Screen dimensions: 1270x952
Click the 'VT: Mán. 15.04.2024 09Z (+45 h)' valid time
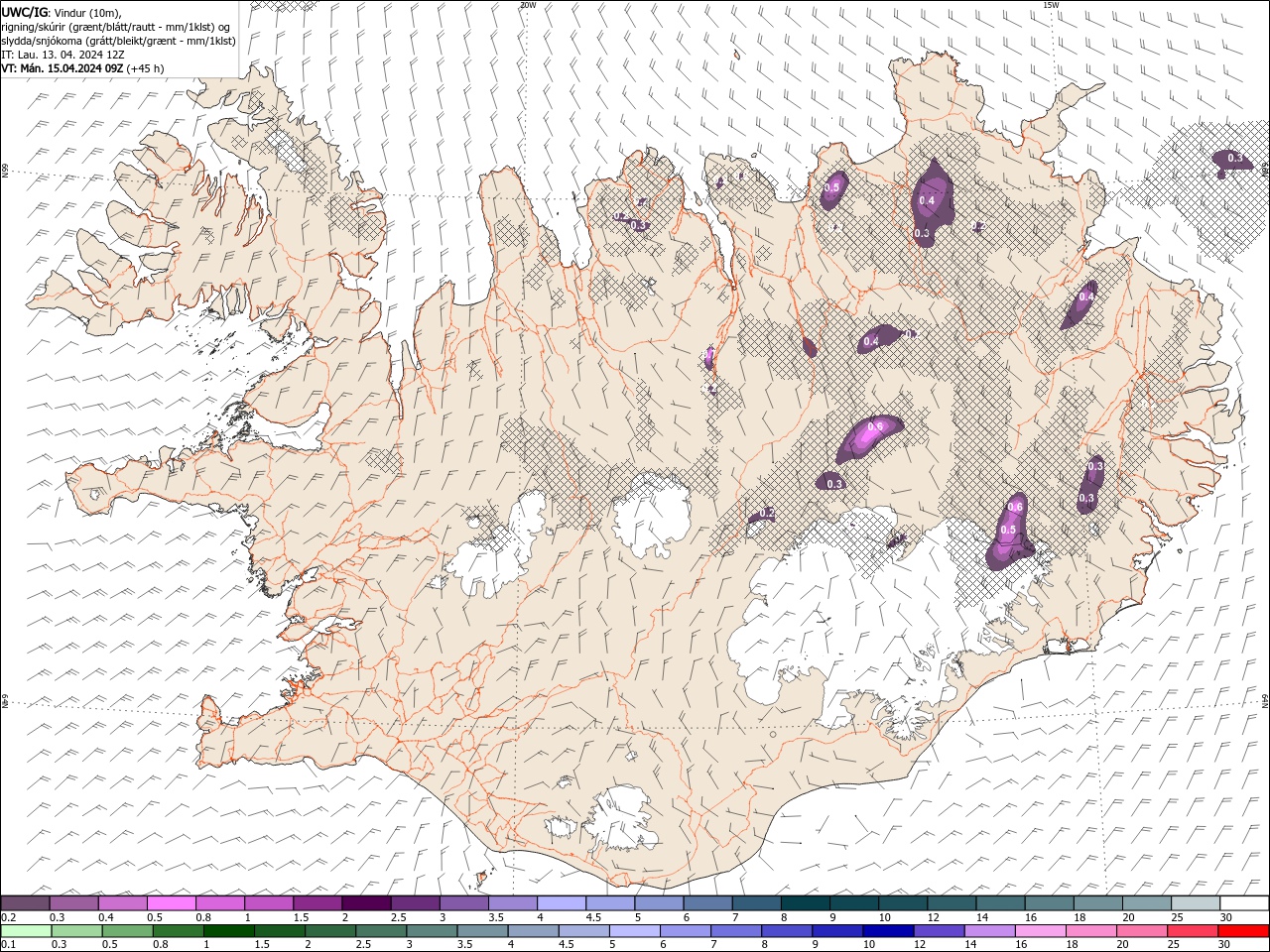(82, 68)
